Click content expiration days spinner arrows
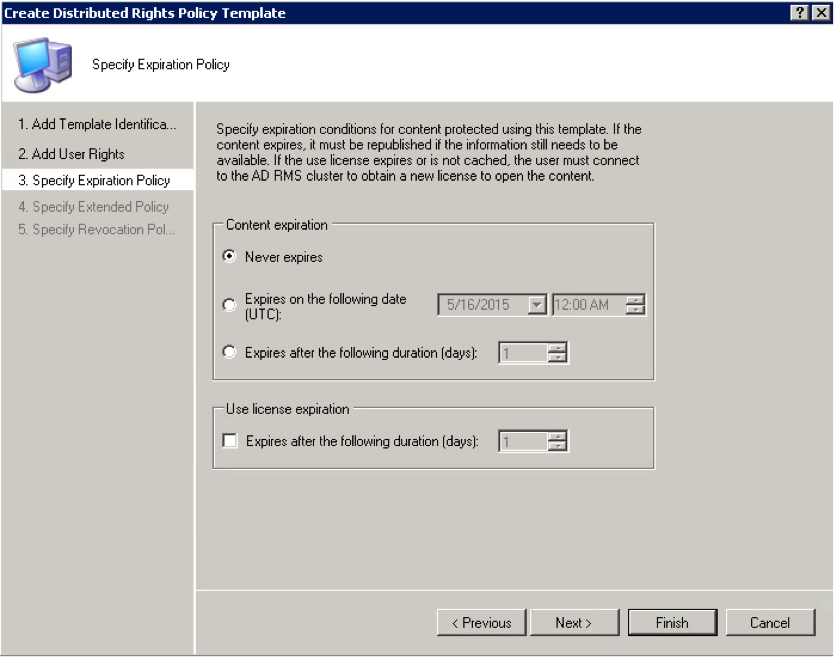 tap(558, 352)
